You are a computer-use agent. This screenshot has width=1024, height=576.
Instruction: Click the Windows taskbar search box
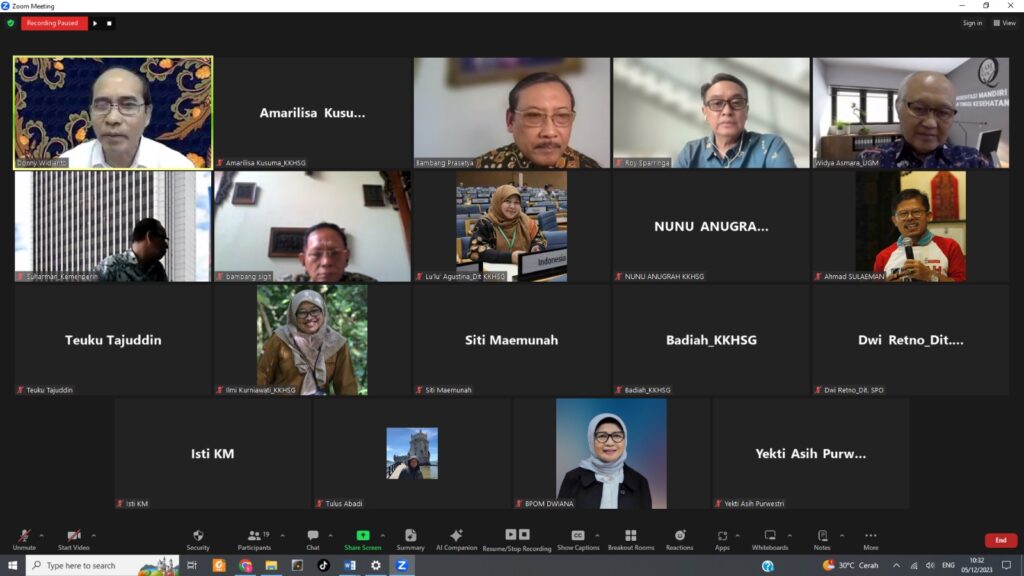coord(90,566)
